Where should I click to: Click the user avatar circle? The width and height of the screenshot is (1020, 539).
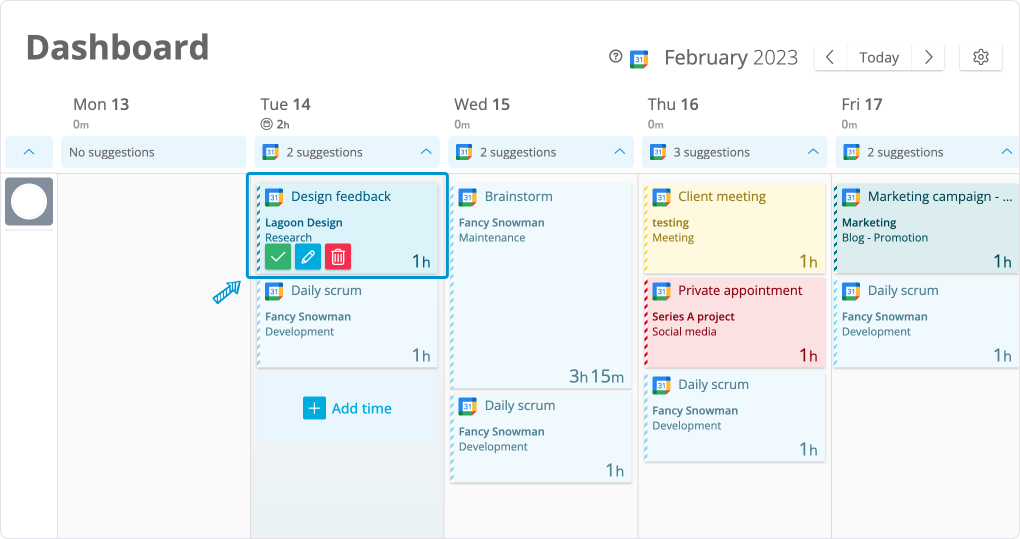pos(28,202)
